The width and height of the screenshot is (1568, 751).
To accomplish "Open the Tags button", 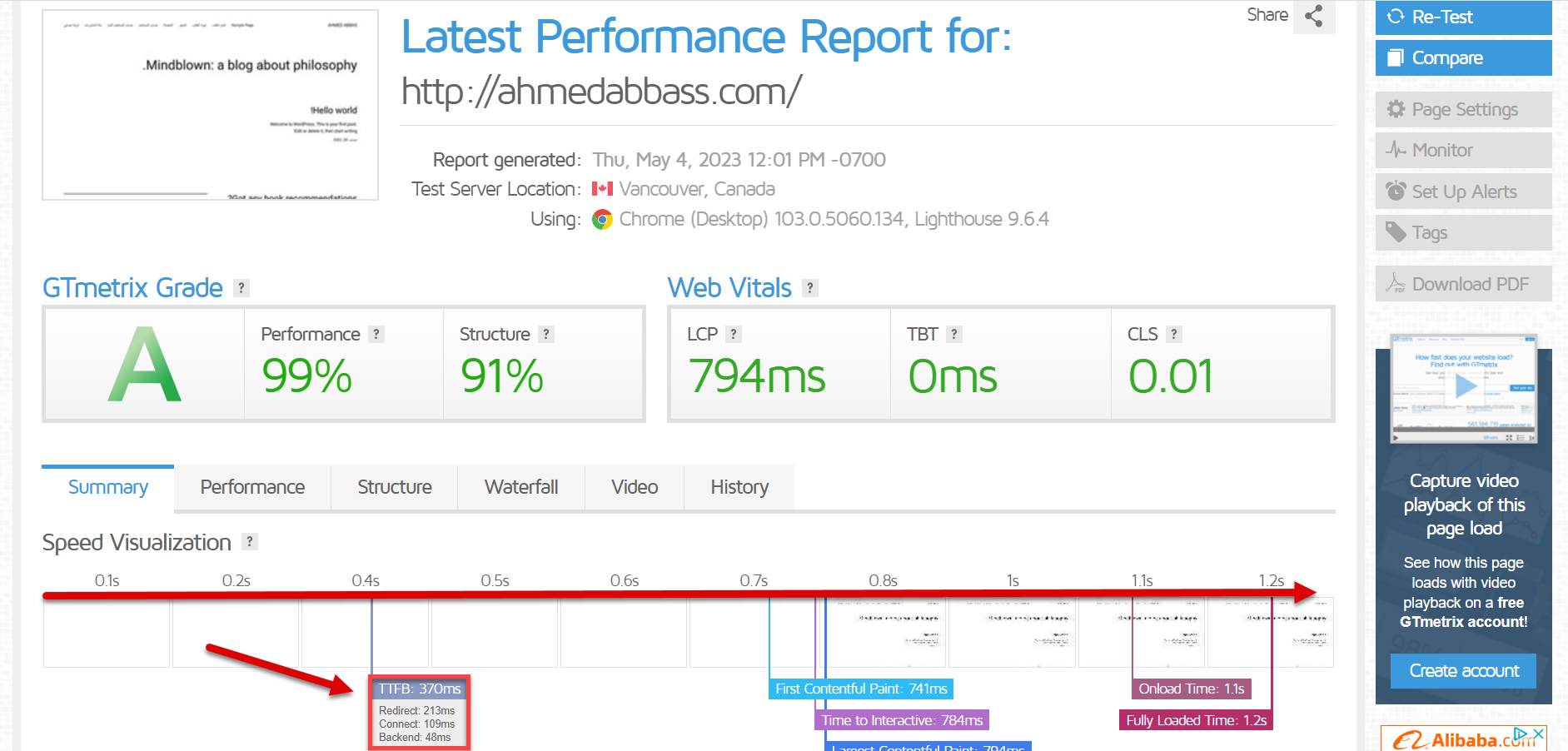I will tap(1464, 233).
